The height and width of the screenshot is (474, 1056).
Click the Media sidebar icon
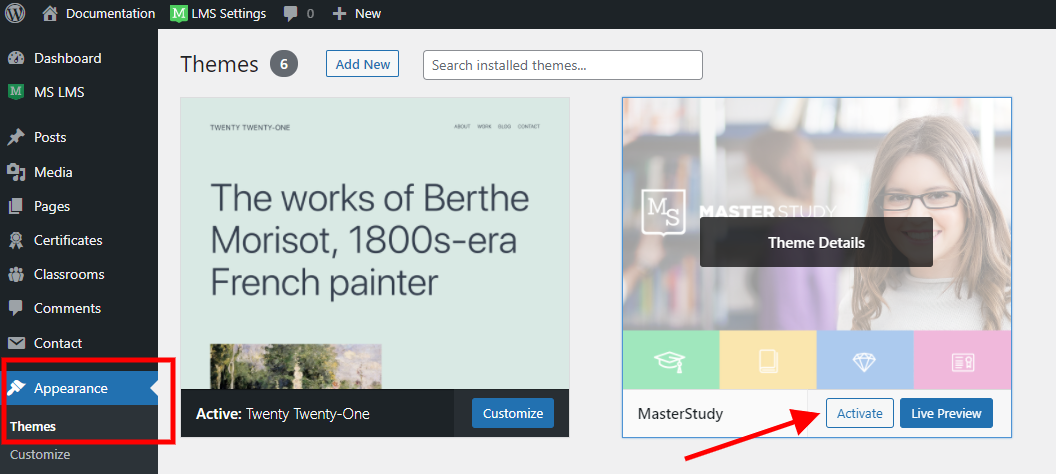tap(16, 172)
